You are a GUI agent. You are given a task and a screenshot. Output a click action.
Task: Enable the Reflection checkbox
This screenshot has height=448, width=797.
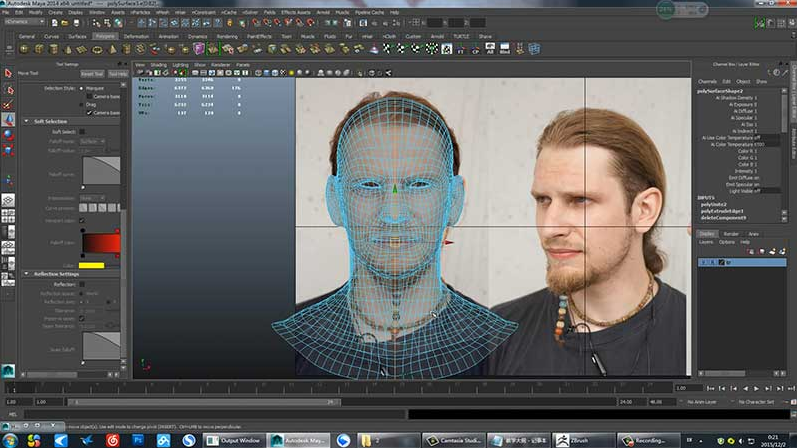click(x=82, y=285)
